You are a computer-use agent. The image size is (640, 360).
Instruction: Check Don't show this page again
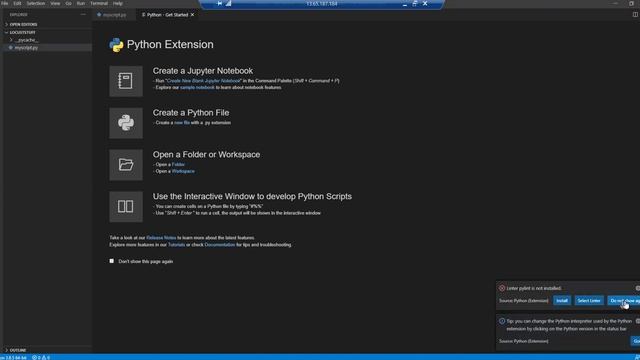pos(111,261)
